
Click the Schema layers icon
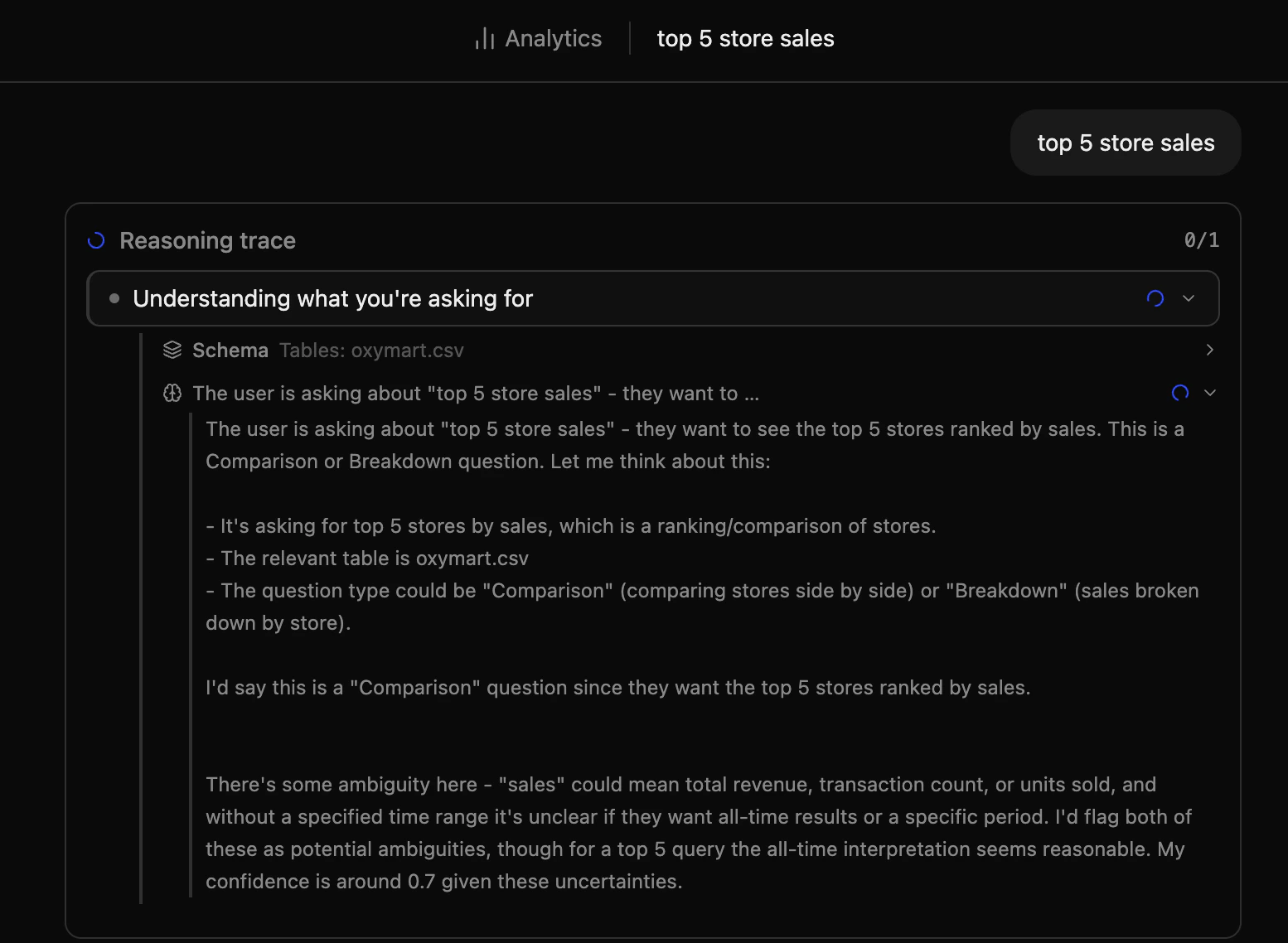coord(172,350)
